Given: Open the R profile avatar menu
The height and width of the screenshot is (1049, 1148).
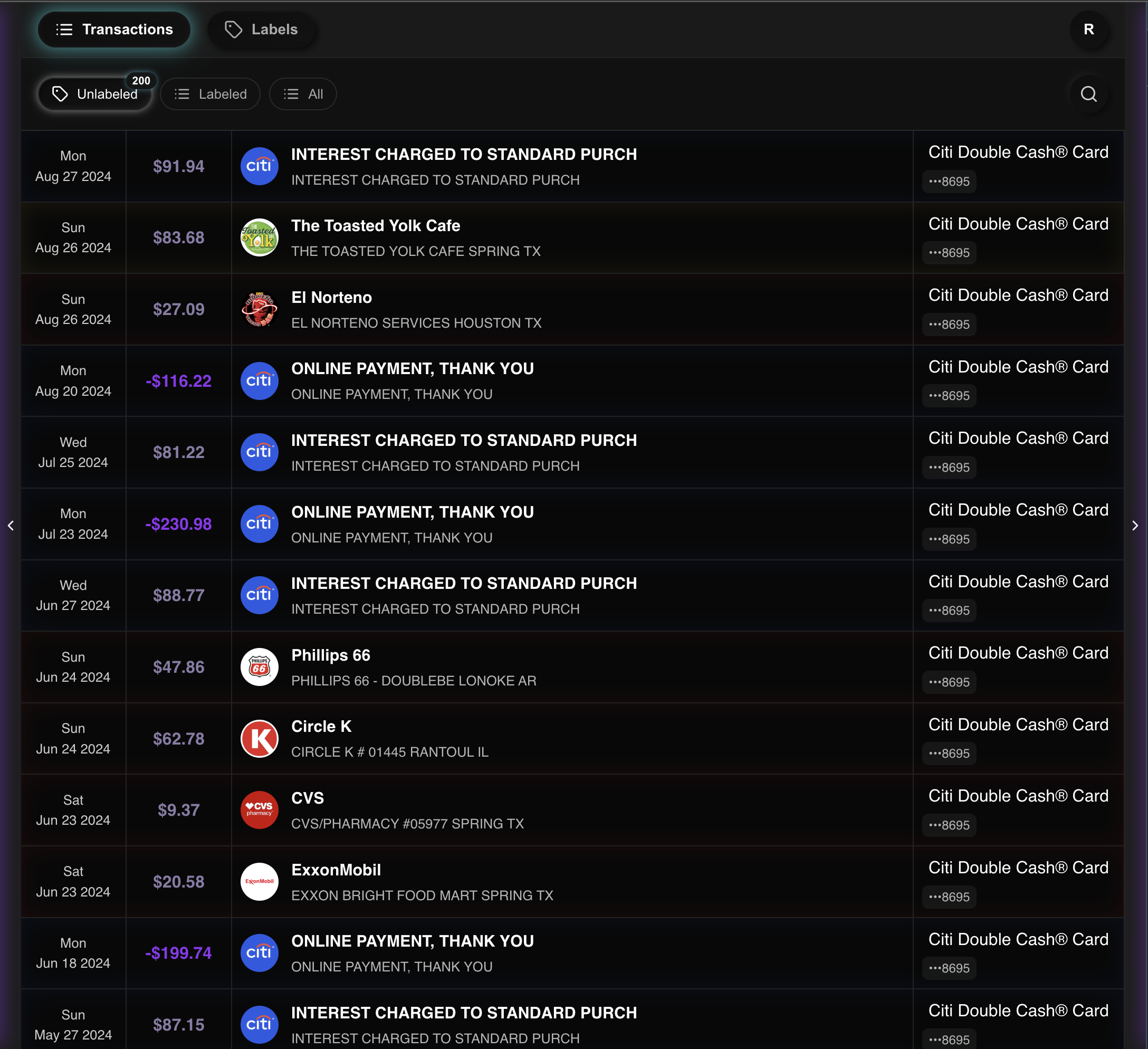Looking at the screenshot, I should (x=1089, y=30).
